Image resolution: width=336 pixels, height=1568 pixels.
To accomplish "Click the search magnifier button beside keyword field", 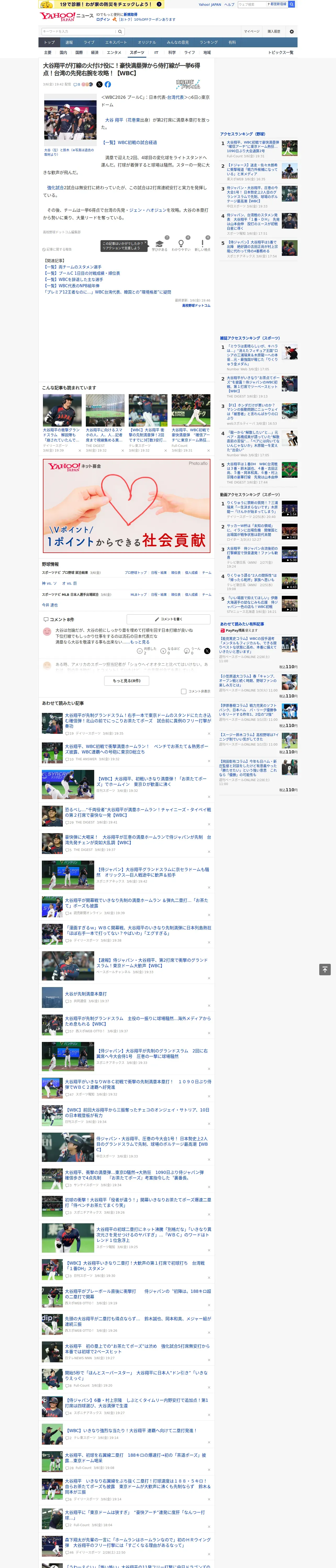I will click(120, 32).
